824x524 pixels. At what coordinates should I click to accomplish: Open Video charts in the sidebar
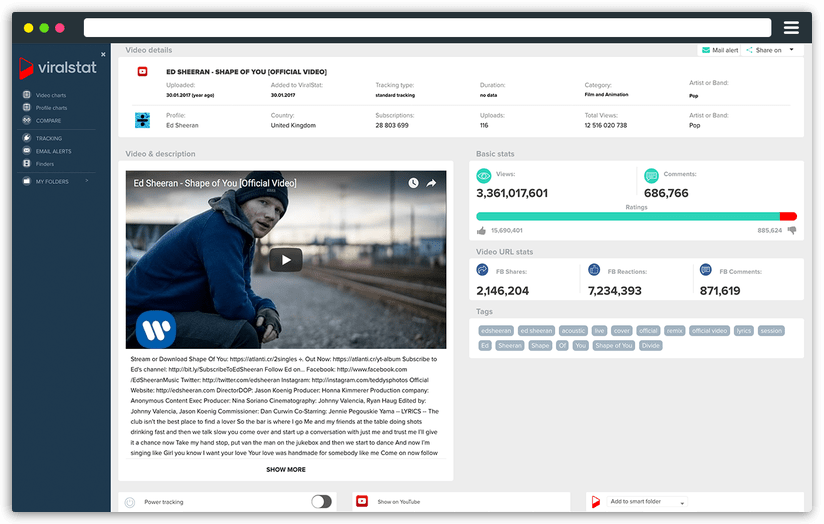51,95
